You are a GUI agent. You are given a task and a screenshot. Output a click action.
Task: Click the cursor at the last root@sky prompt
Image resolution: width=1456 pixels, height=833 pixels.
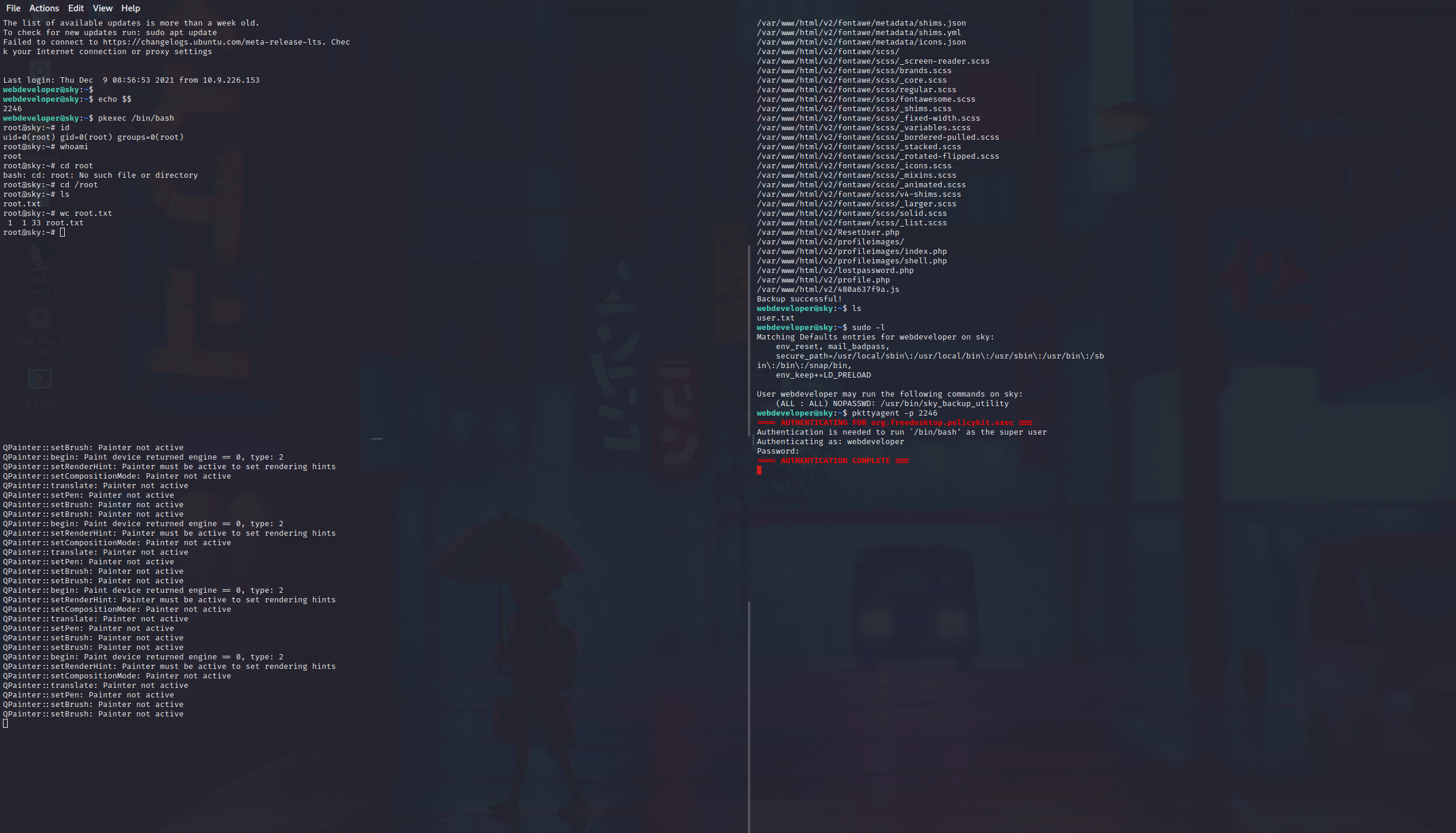[62, 232]
